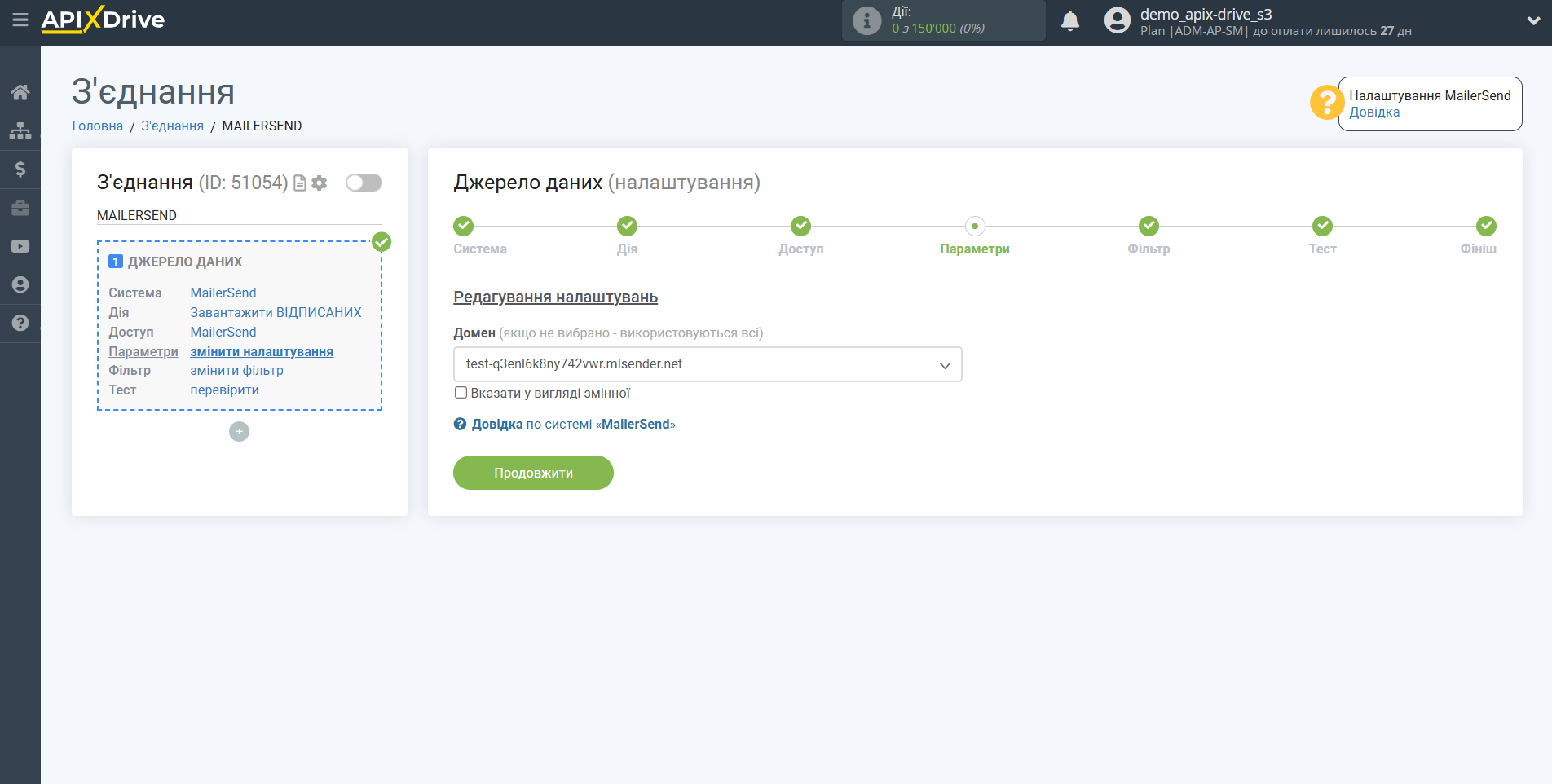Go to the Тест step
This screenshot has width=1552, height=784.
tap(1322, 226)
